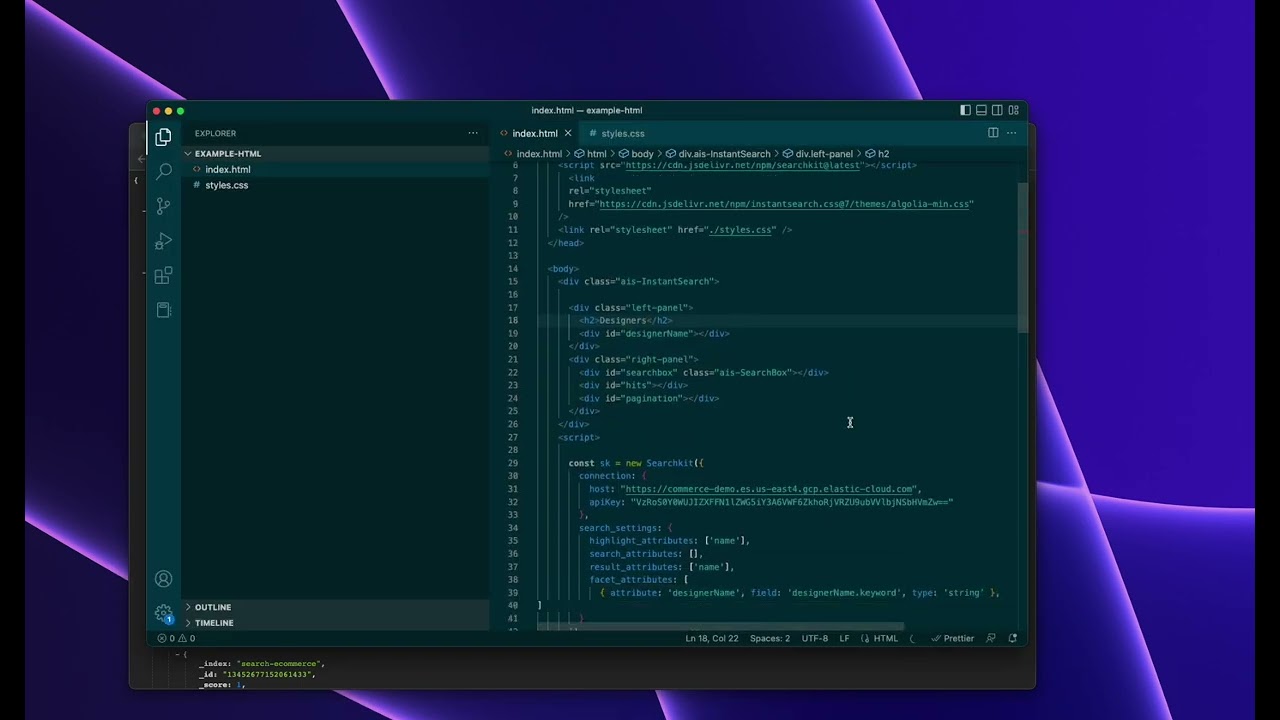
Task: Open styles.css in the explorer tree
Action: tap(227, 185)
